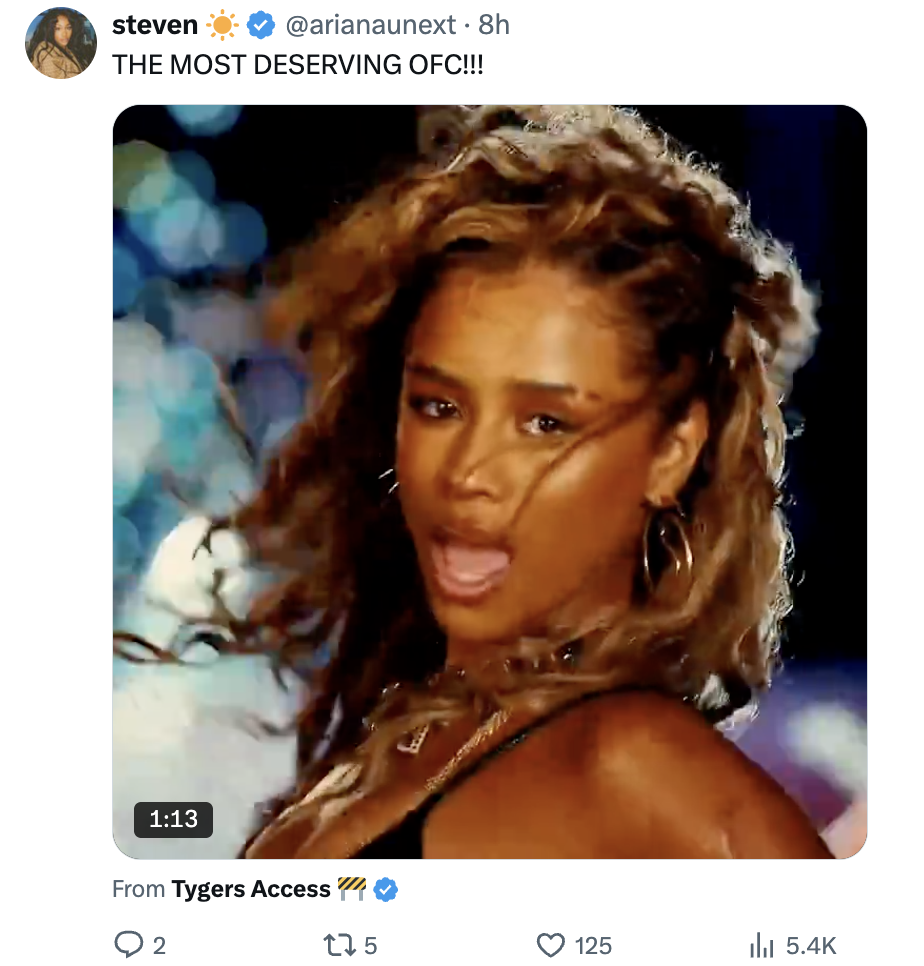Image resolution: width=924 pixels, height=966 pixels.
Task: Open the Tygers Access source account
Action: click(x=250, y=889)
